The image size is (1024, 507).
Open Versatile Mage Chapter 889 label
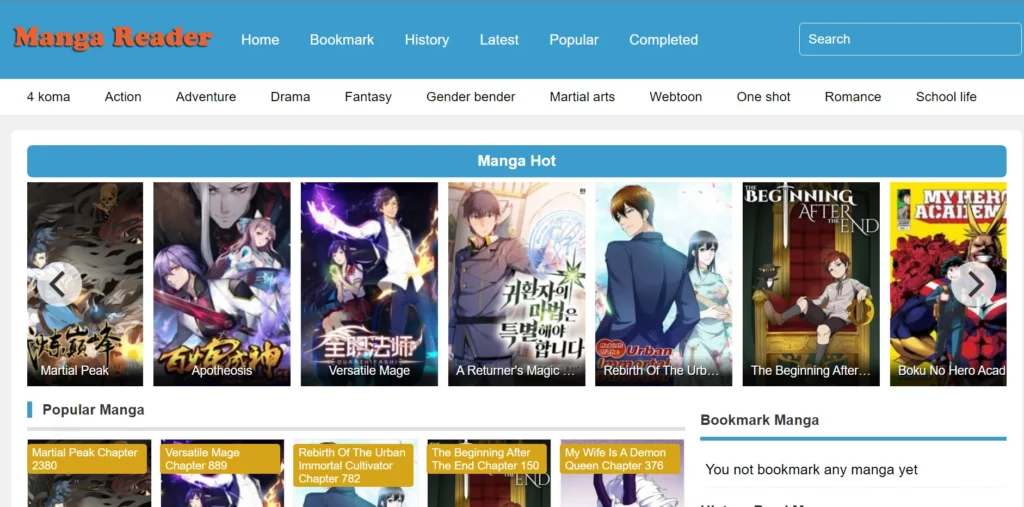[220, 459]
